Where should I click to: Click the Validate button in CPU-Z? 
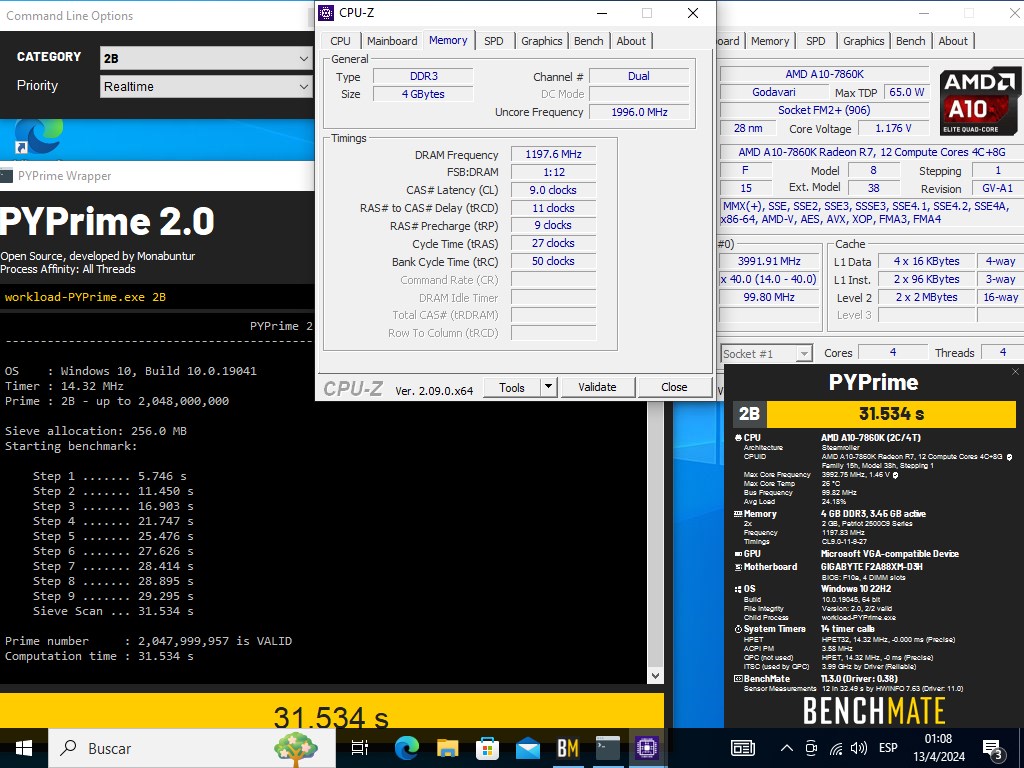point(597,387)
